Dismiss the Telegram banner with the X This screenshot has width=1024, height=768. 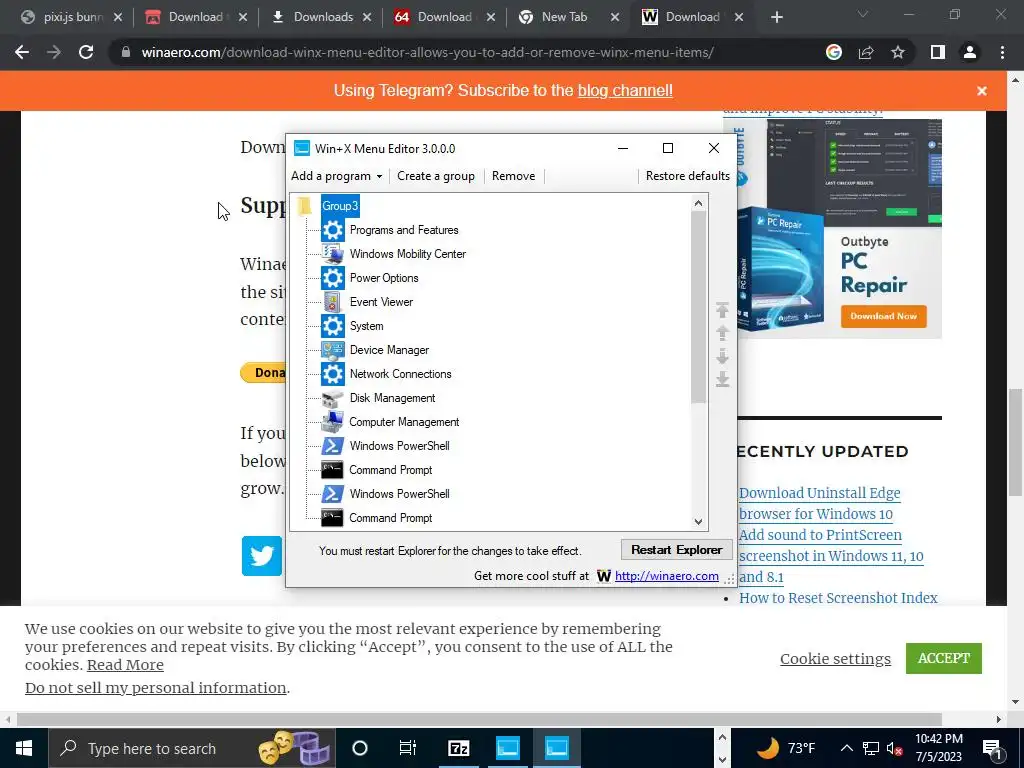click(982, 91)
